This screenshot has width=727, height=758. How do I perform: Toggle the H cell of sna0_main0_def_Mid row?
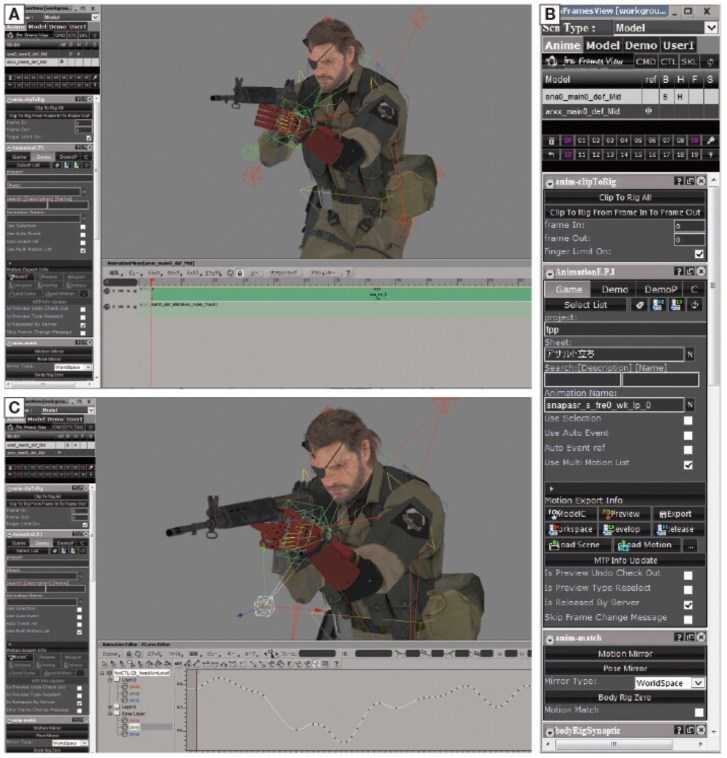(680, 97)
